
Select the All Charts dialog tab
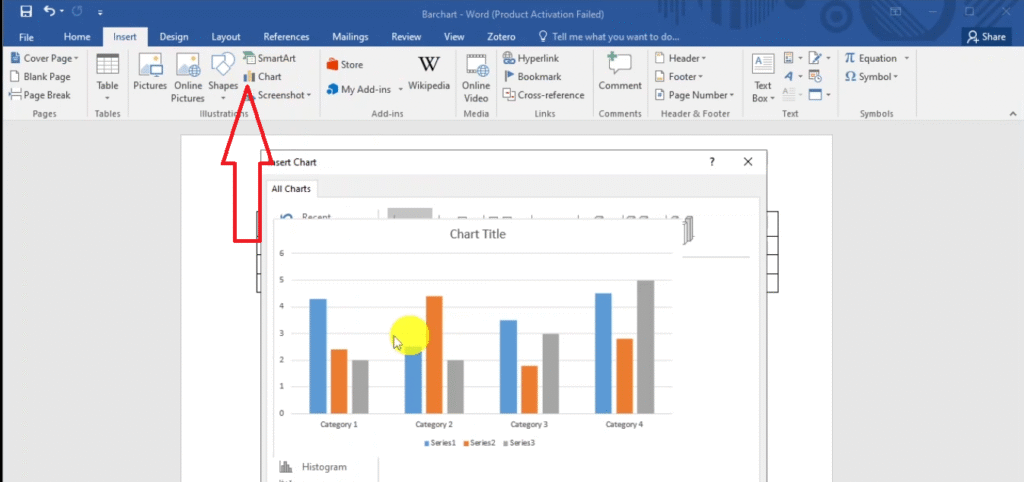tap(291, 188)
